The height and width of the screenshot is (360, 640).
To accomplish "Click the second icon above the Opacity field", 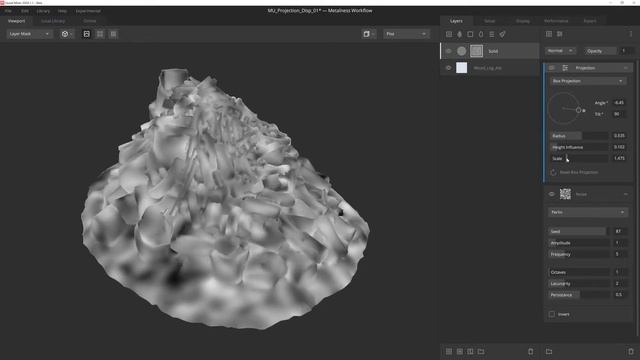I will click(560, 34).
